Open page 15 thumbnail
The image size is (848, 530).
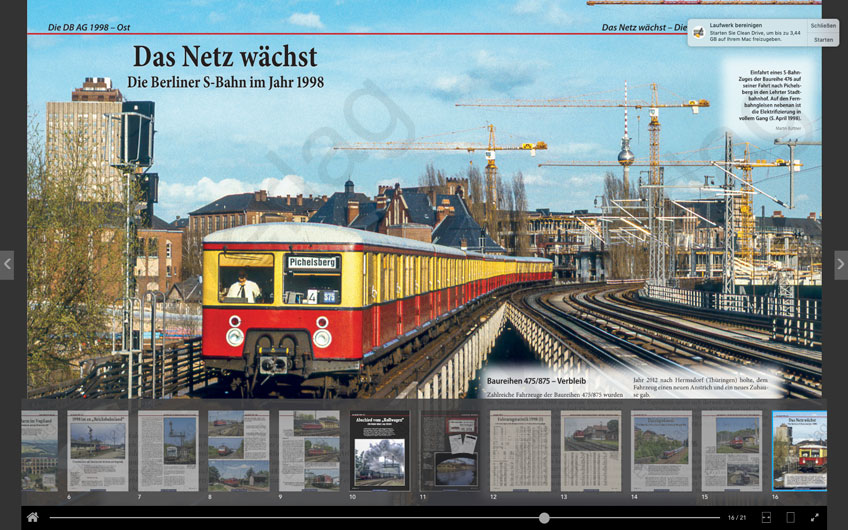(732, 450)
